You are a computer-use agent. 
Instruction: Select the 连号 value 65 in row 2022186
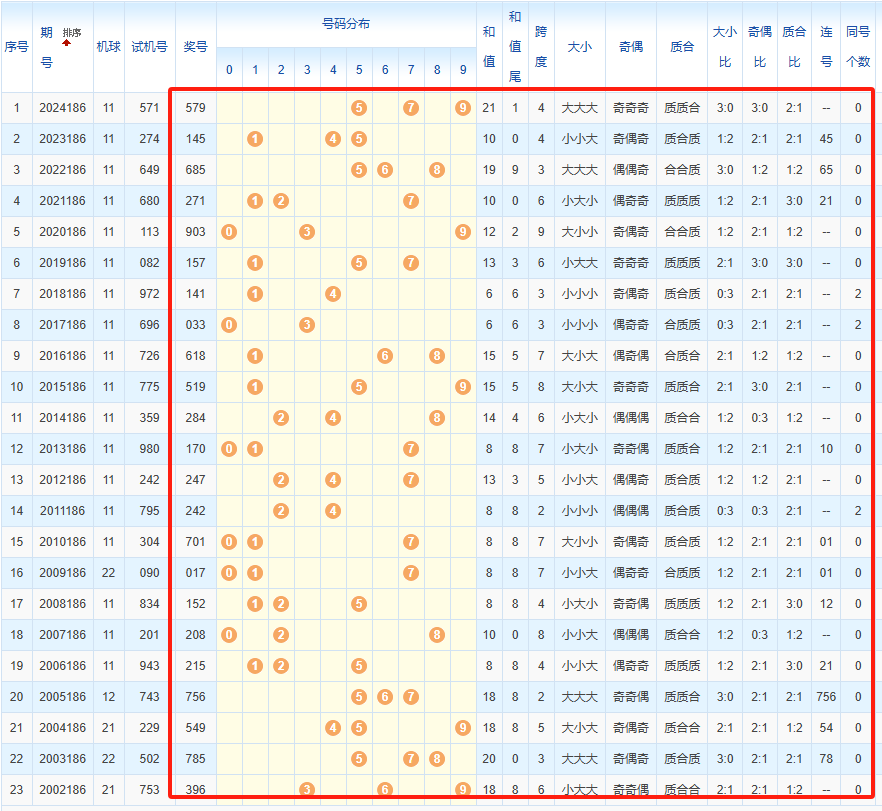pyautogui.click(x=826, y=170)
